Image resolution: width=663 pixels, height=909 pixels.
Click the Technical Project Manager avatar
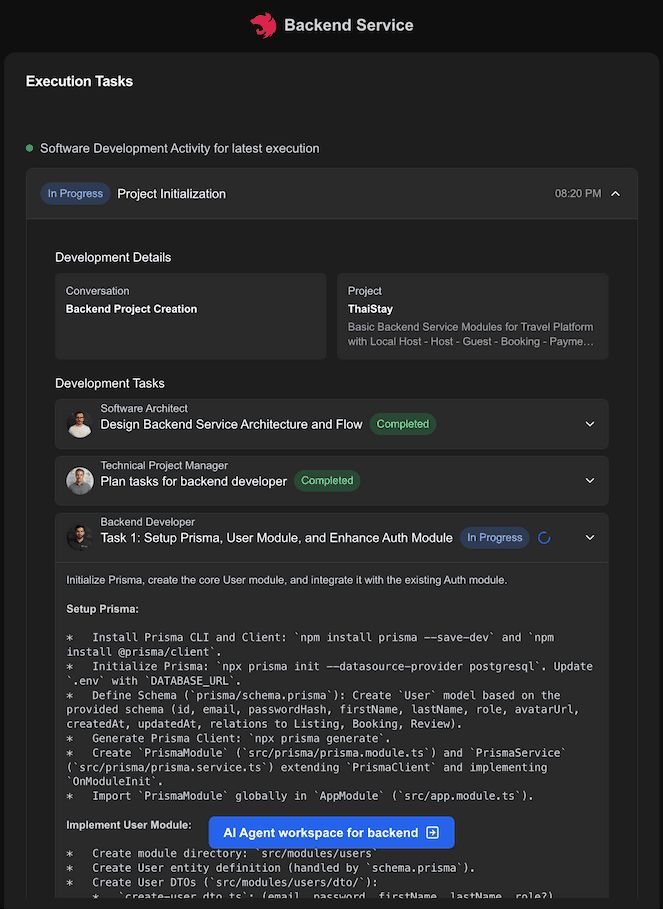point(80,481)
